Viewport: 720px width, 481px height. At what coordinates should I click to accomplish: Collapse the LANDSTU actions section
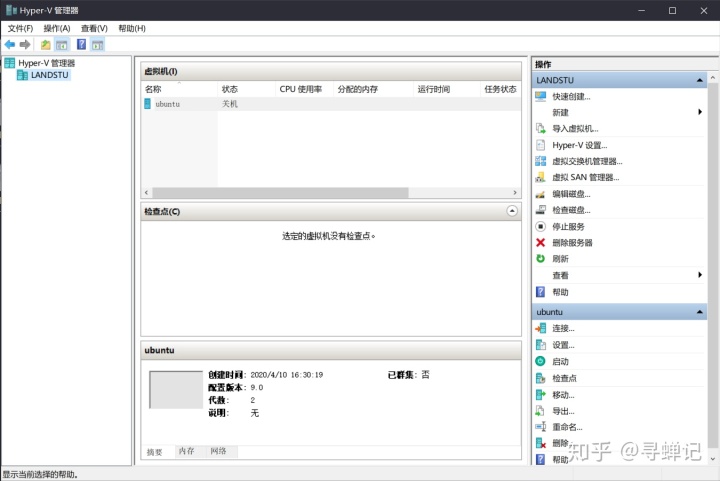tap(699, 80)
